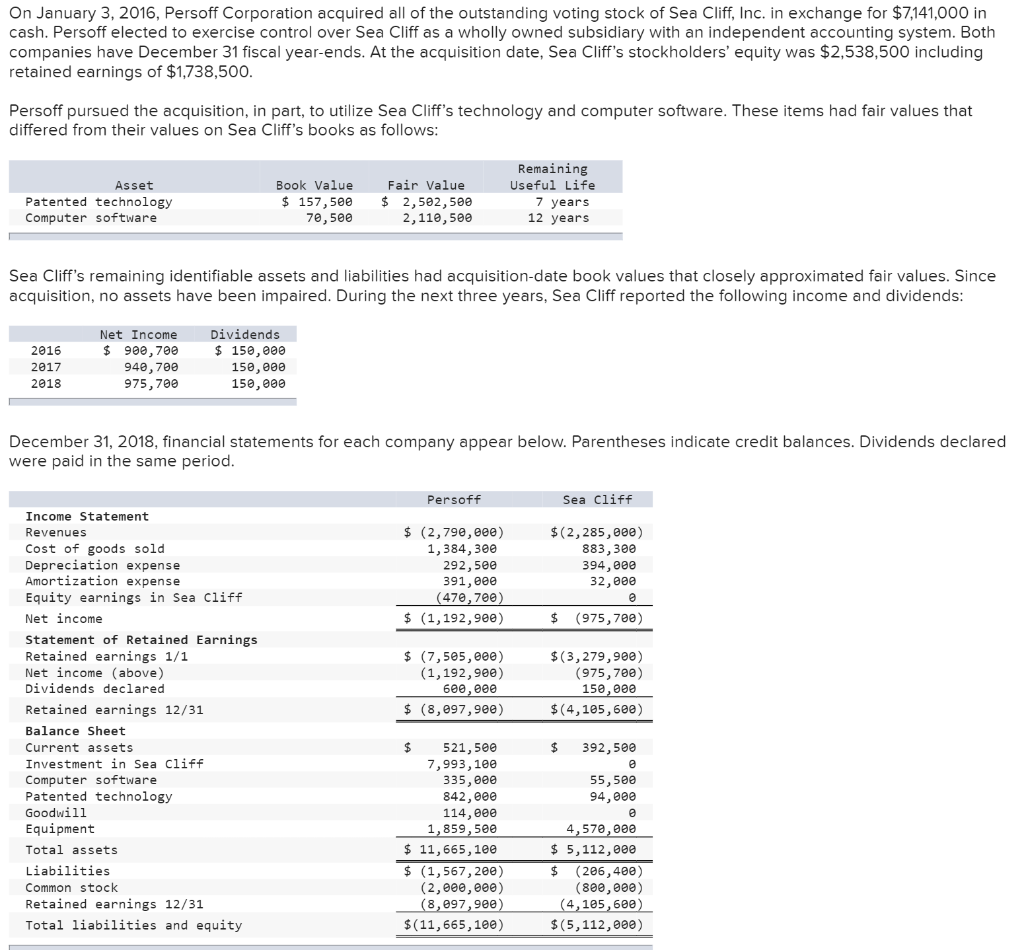Click Persoff goodwill value 114,000
The image size is (1024, 950).
pos(470,813)
